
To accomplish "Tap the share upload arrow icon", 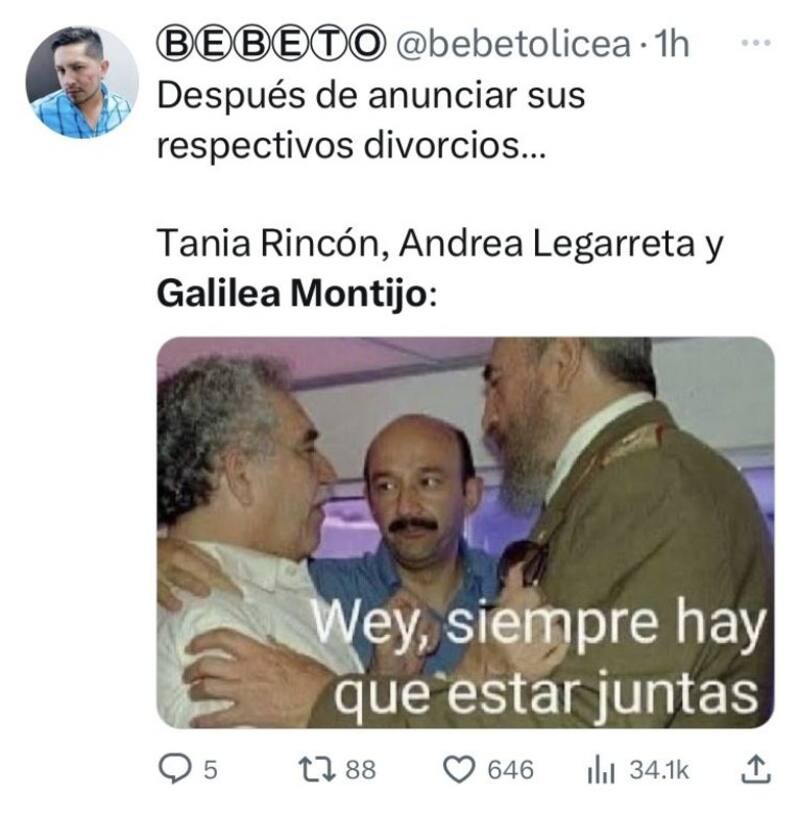I will pyautogui.click(x=756, y=769).
